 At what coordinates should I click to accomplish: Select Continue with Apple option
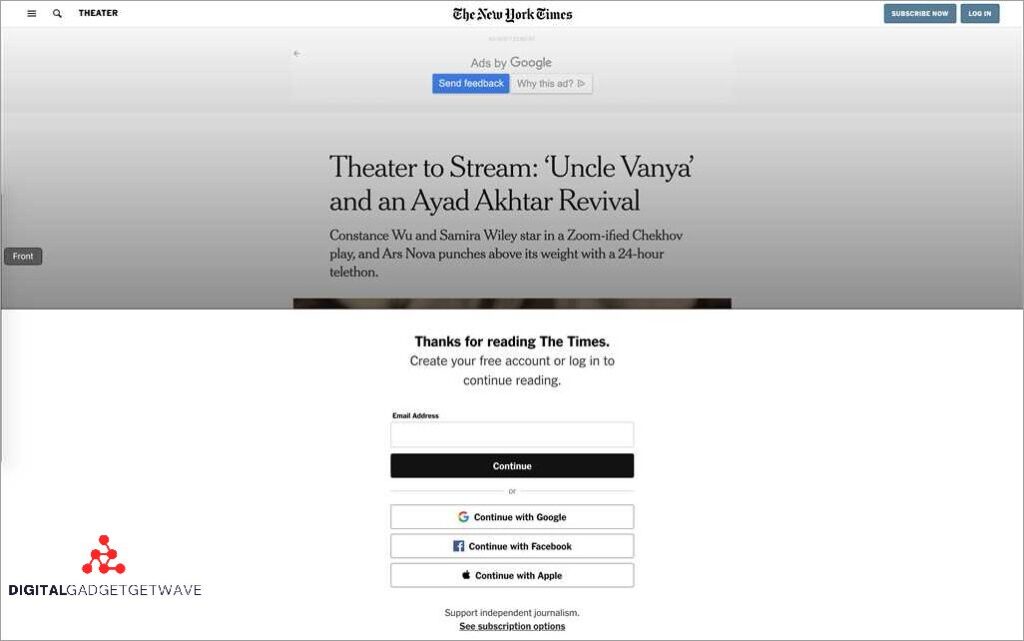pyautogui.click(x=512, y=575)
